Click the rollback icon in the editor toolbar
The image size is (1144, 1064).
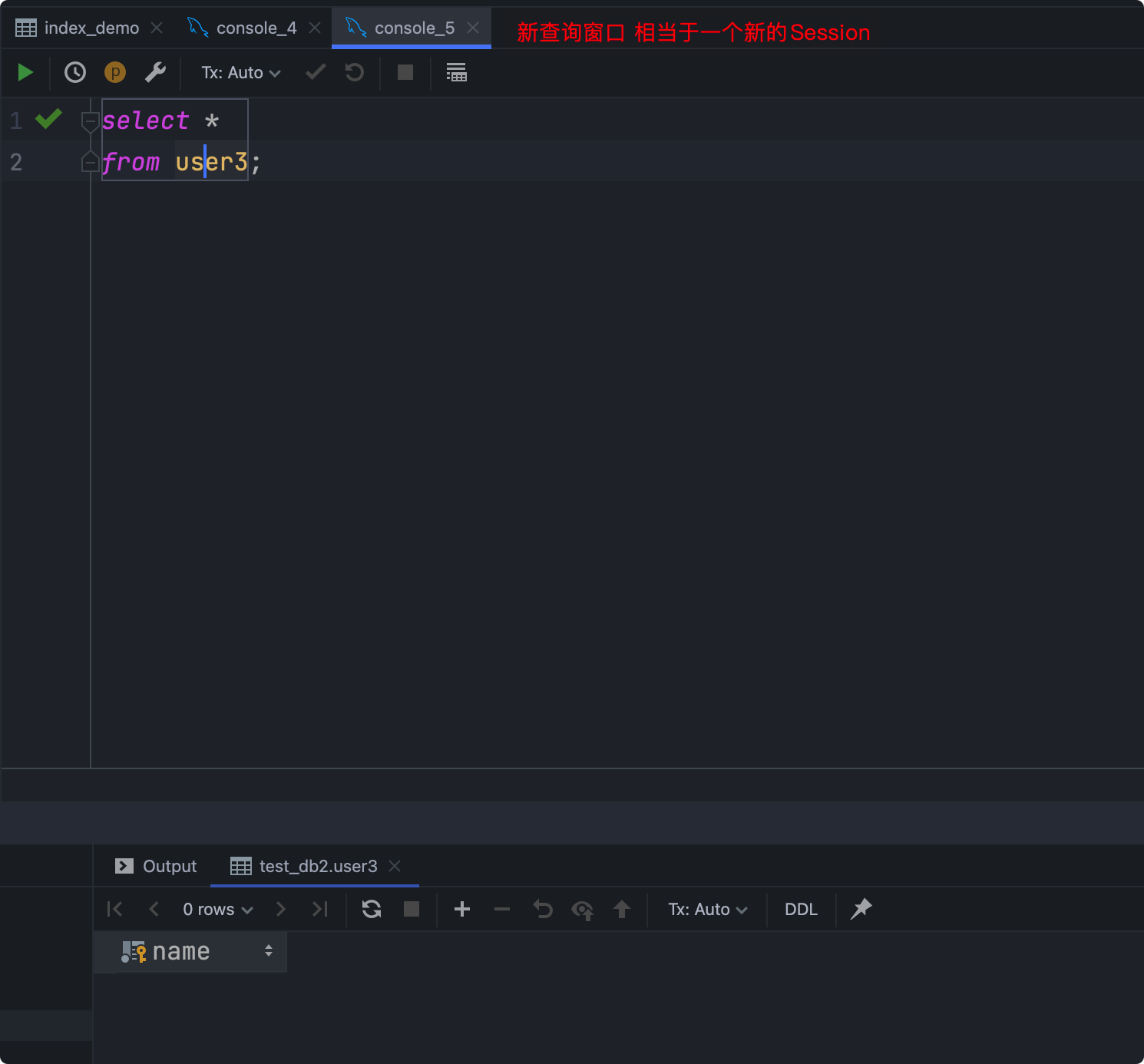[x=355, y=72]
